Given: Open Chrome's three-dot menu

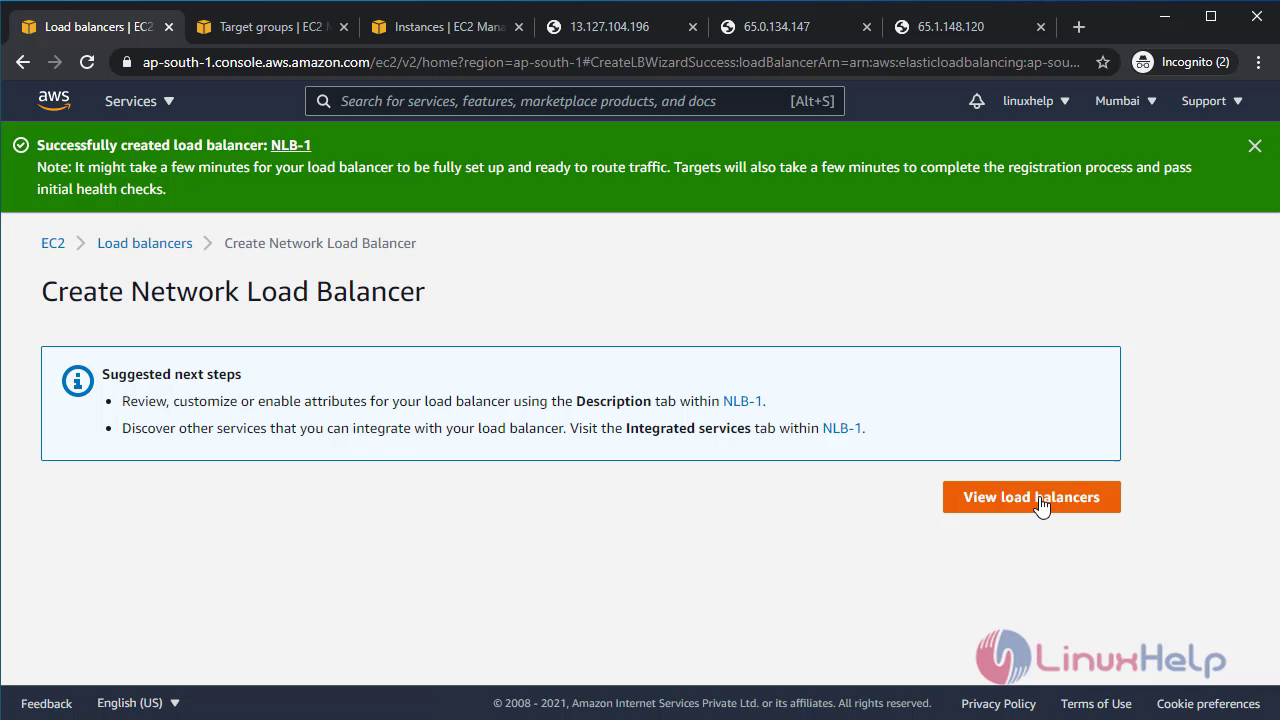Looking at the screenshot, I should click(x=1257, y=62).
